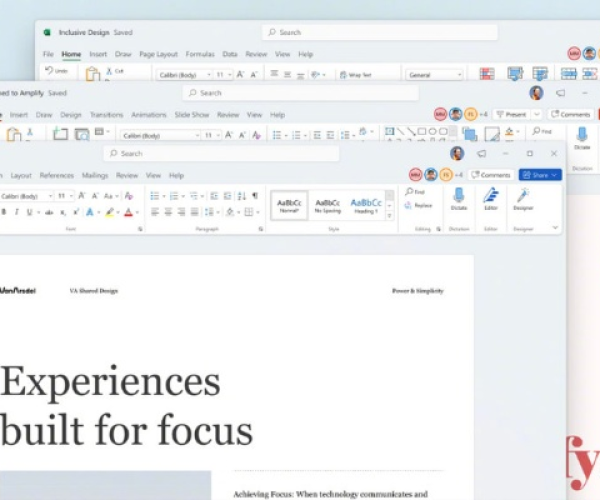Switch to Formulas tab in Excel
This screenshot has width=600, height=500.
[200, 54]
